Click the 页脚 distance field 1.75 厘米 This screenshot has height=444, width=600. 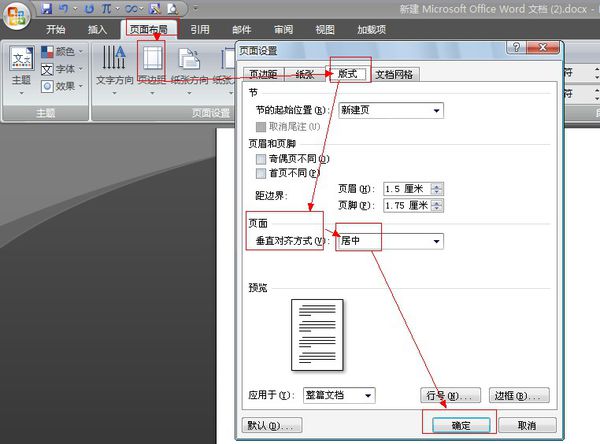[x=407, y=206]
